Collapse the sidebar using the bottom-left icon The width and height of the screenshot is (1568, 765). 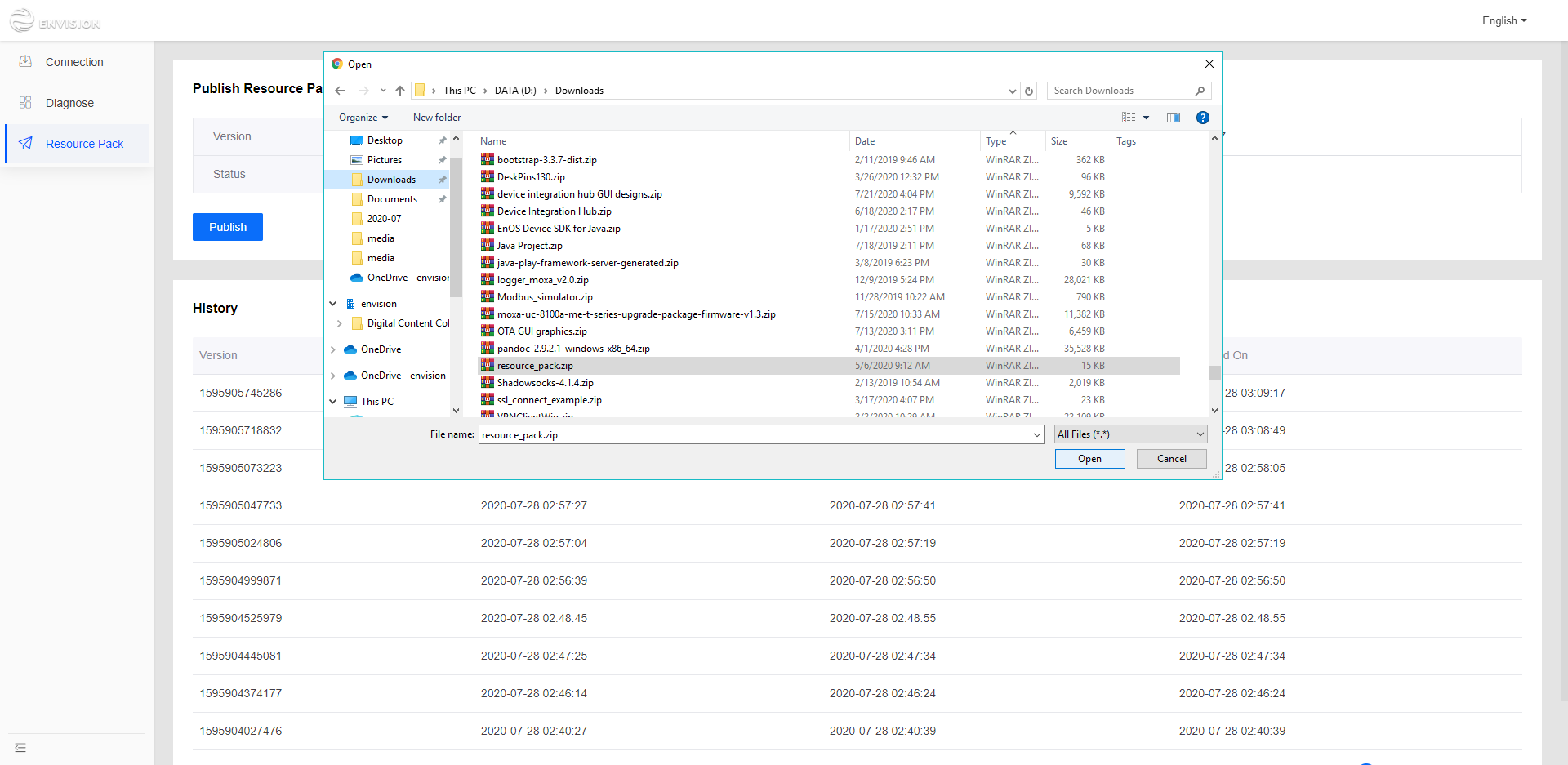coord(20,748)
